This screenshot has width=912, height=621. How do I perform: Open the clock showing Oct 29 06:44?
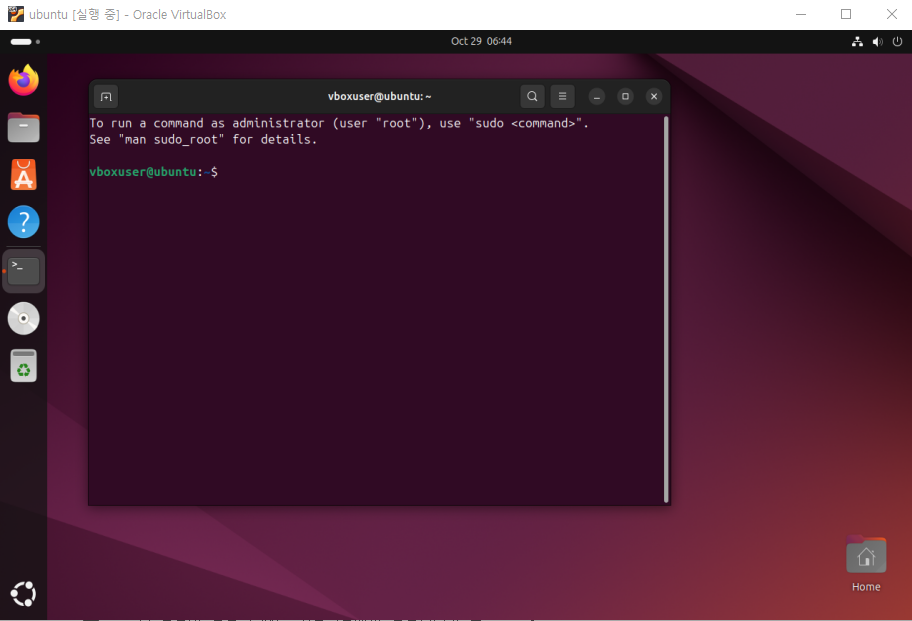482,41
